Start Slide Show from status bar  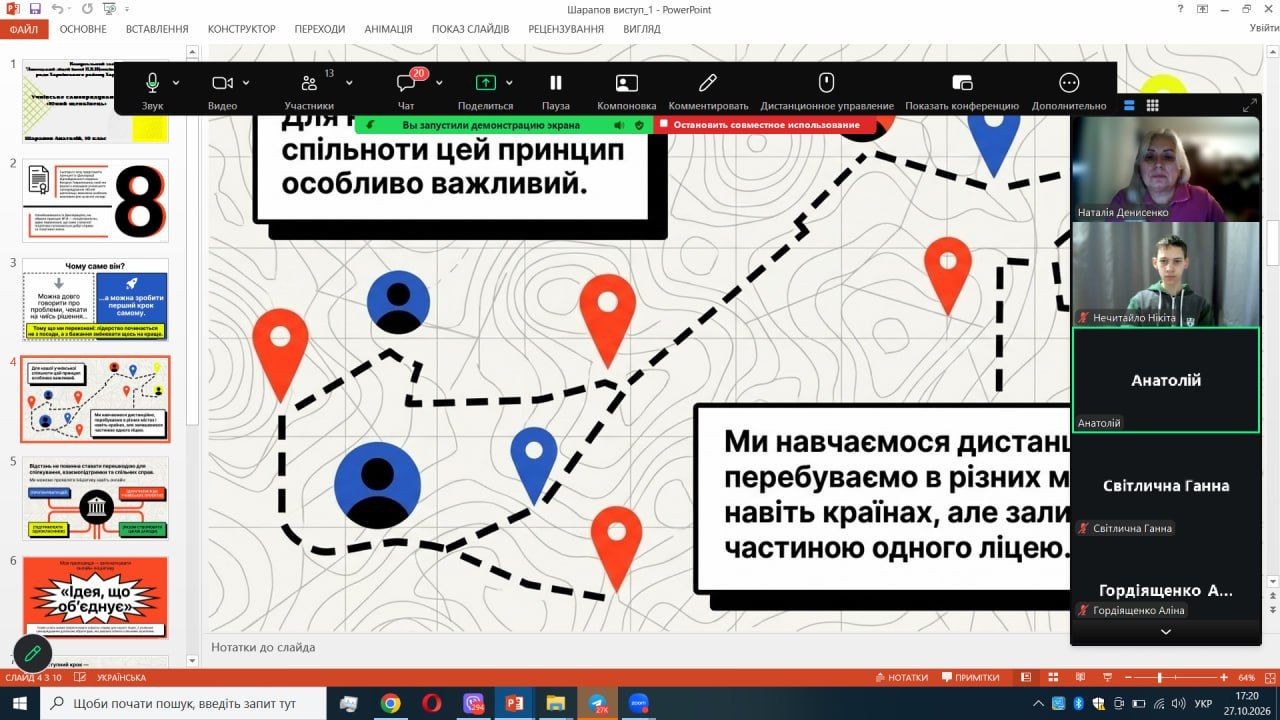click(x=1109, y=677)
